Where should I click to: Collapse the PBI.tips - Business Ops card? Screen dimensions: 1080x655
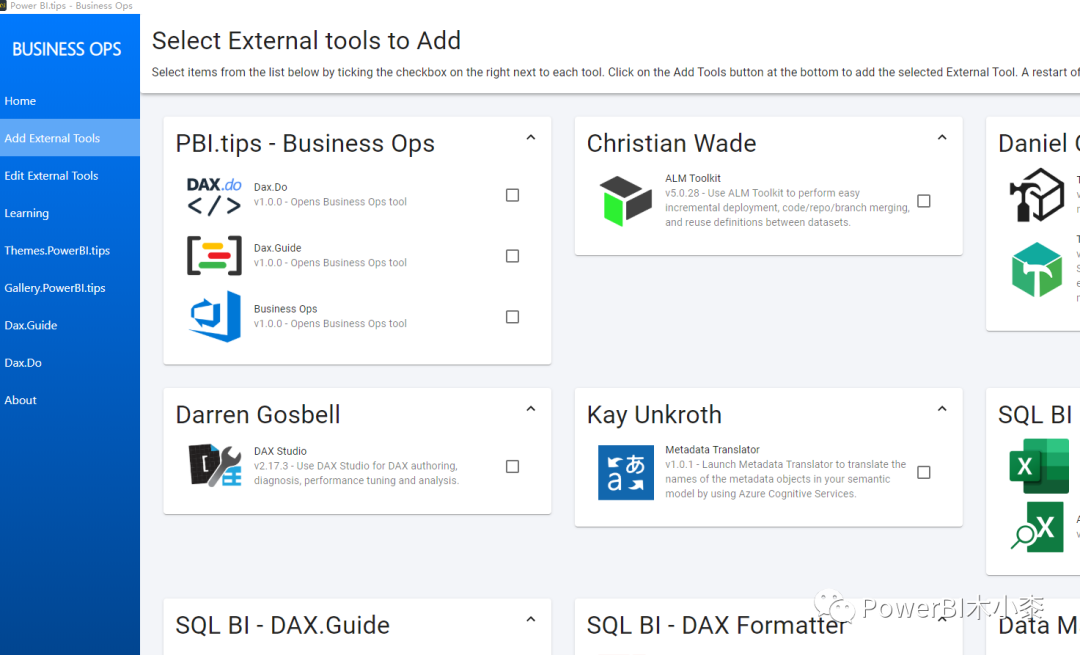[x=530, y=137]
